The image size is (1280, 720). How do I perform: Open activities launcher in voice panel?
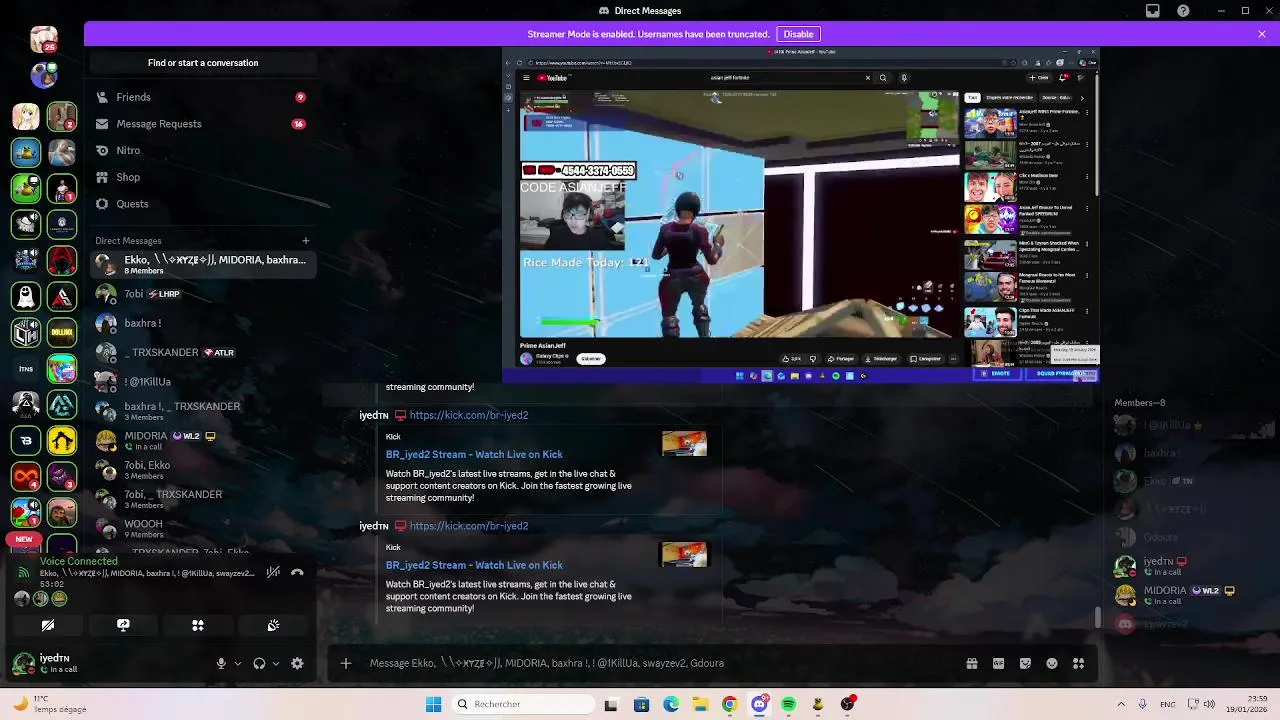198,625
